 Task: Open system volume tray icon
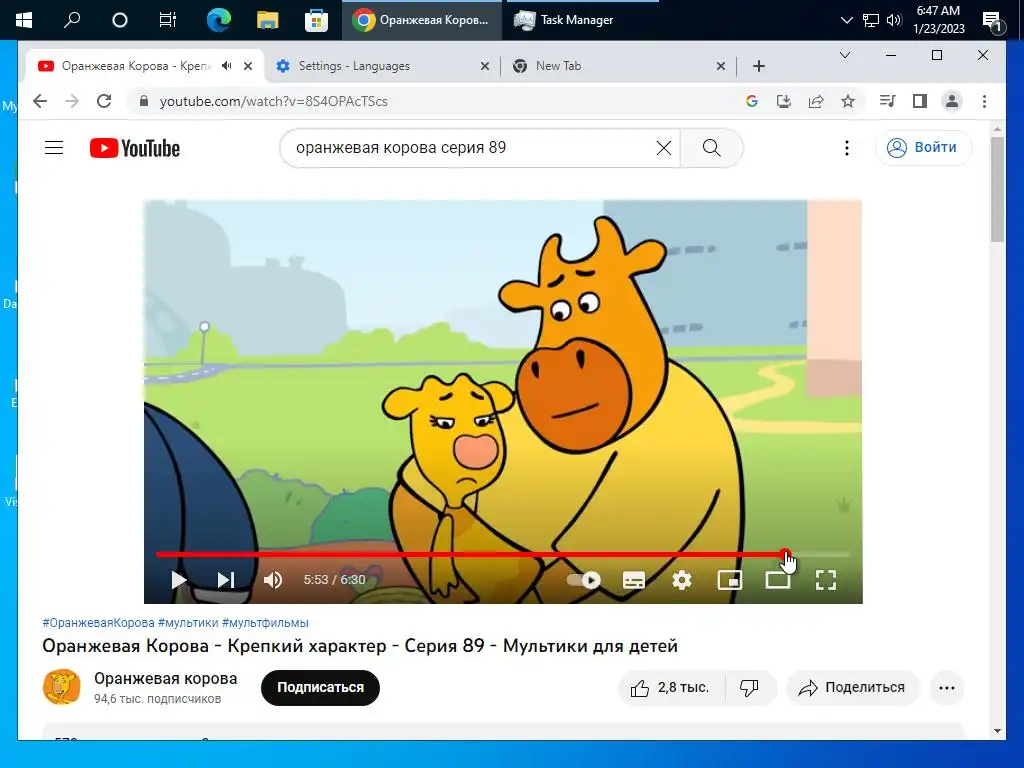(x=893, y=20)
